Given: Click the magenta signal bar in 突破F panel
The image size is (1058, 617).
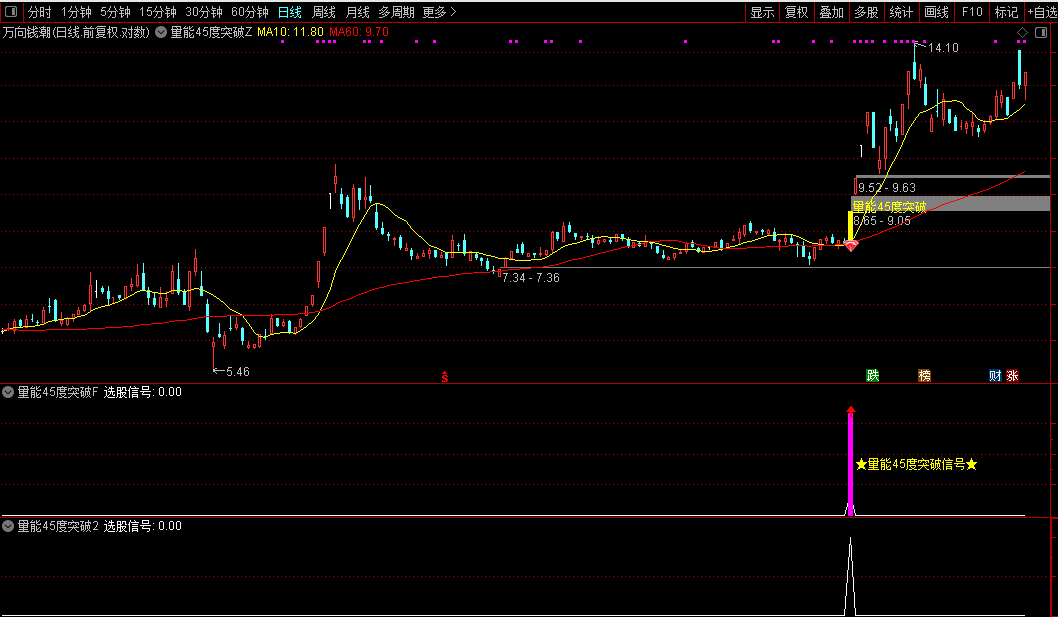Looking at the screenshot, I should coord(851,462).
